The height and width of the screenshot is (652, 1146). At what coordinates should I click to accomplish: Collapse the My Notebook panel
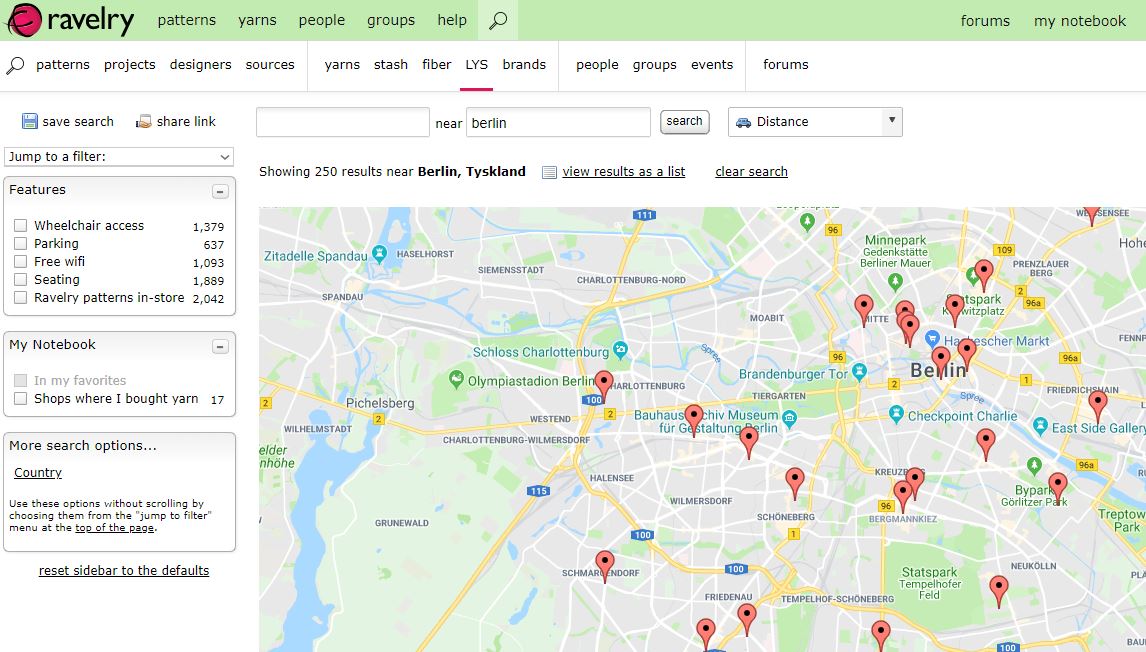coord(220,346)
